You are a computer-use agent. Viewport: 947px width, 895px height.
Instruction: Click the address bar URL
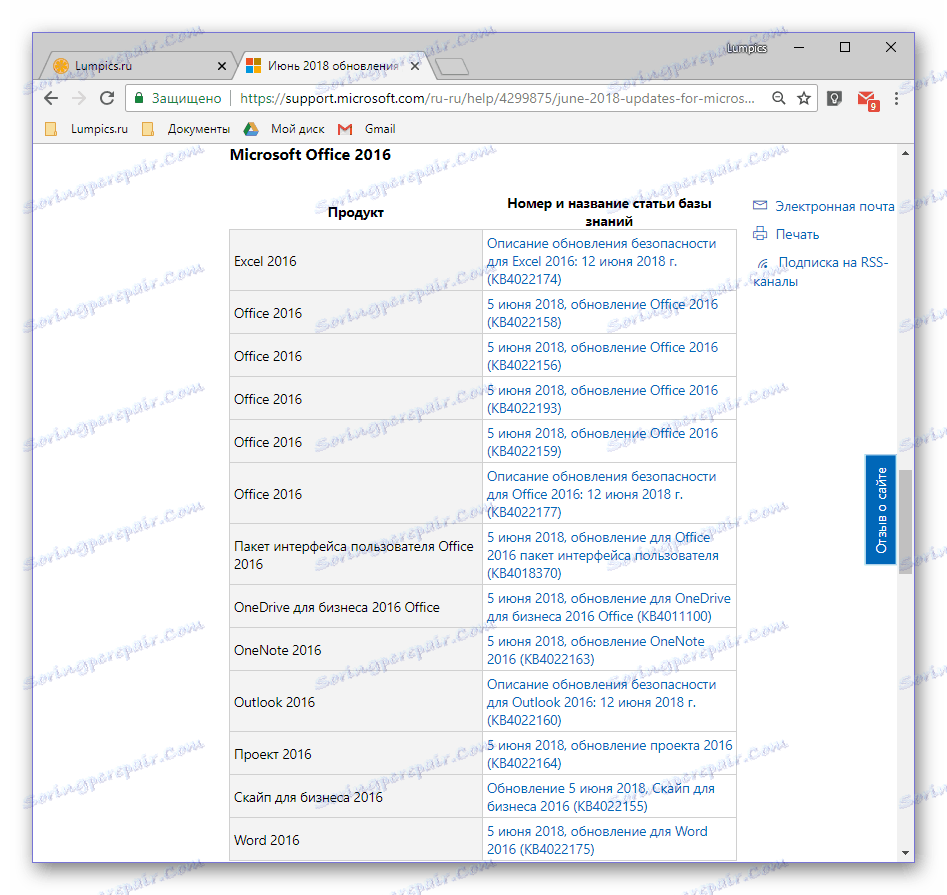point(497,98)
